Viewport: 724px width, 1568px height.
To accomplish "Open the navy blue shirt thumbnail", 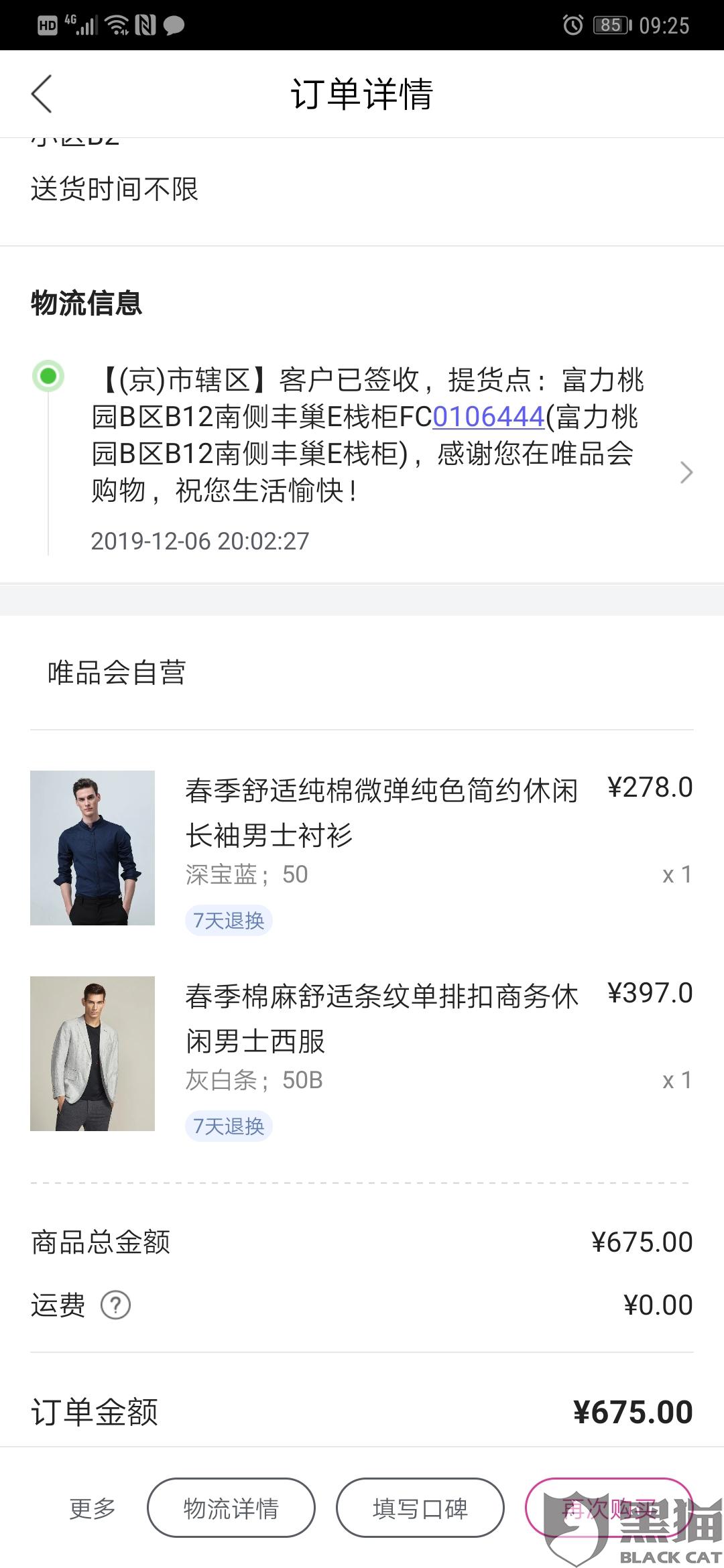I will tap(93, 848).
